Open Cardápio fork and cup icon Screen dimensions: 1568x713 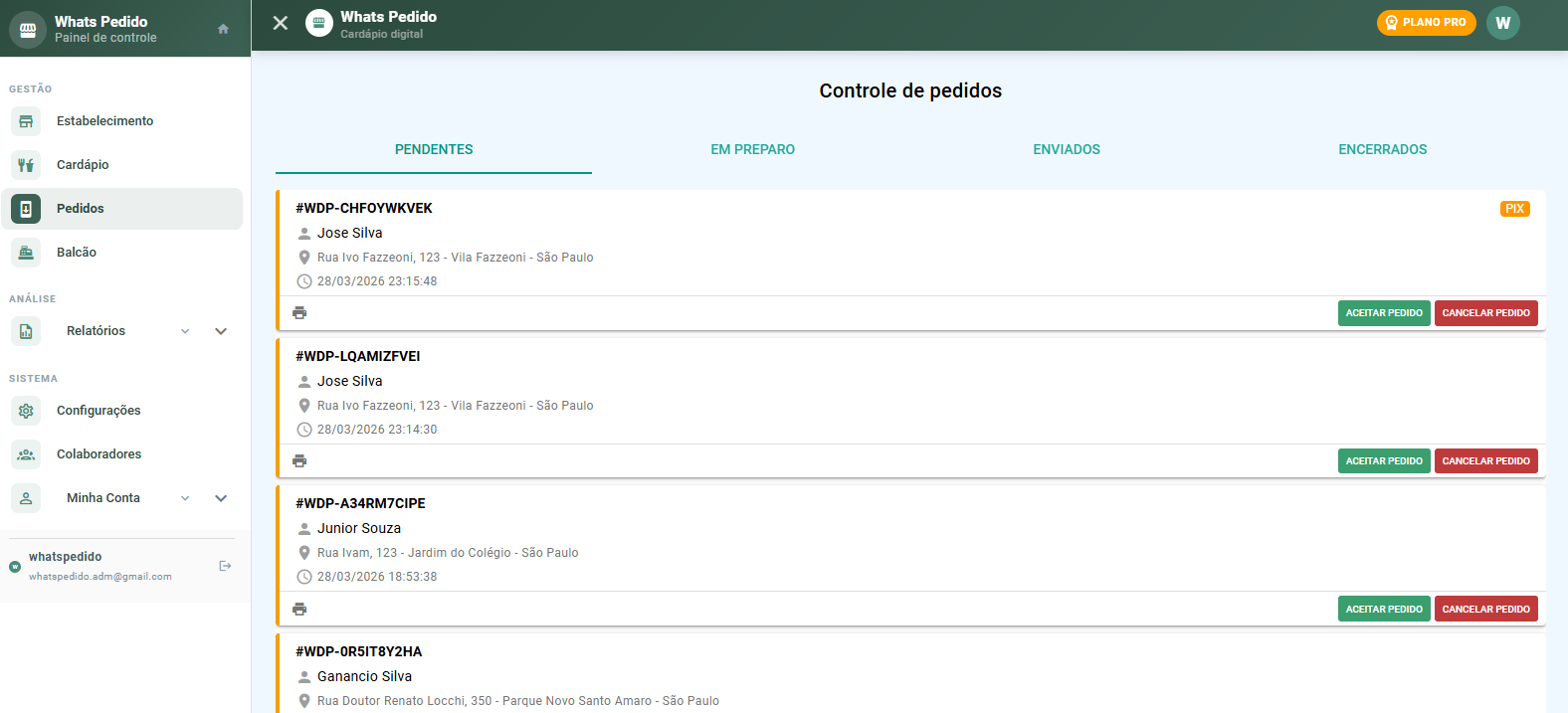click(x=26, y=165)
